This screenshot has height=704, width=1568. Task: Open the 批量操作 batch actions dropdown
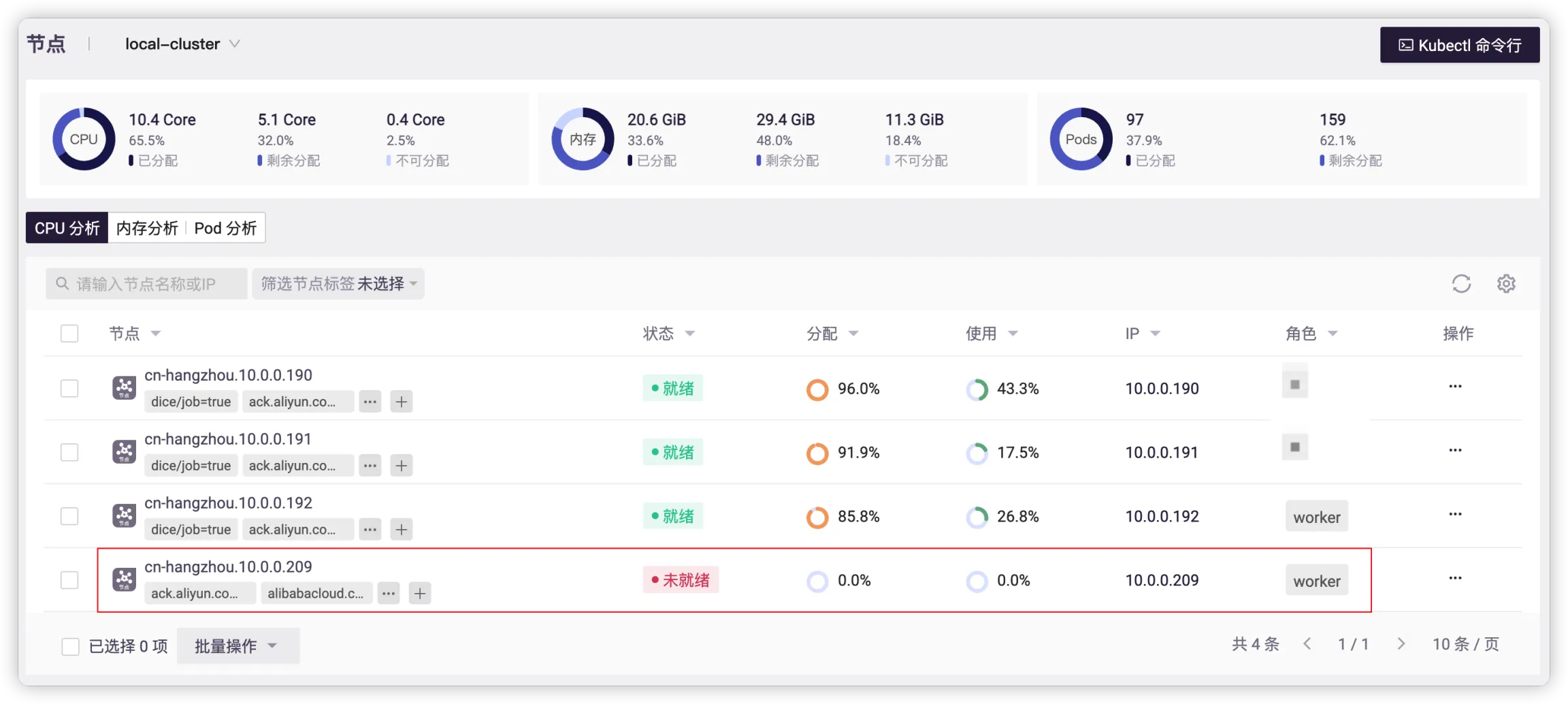(x=238, y=645)
